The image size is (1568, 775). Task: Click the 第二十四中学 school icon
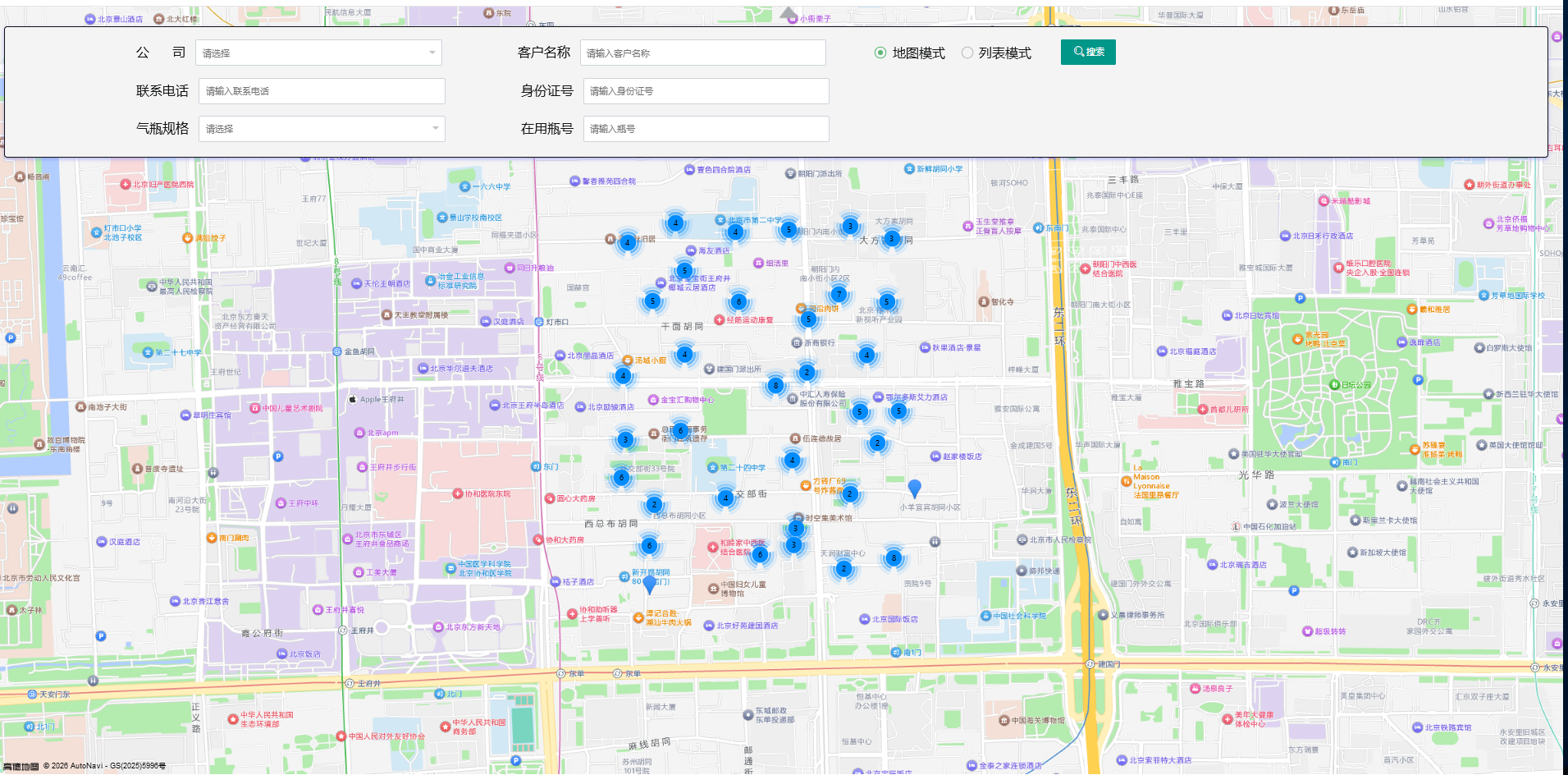(x=712, y=467)
